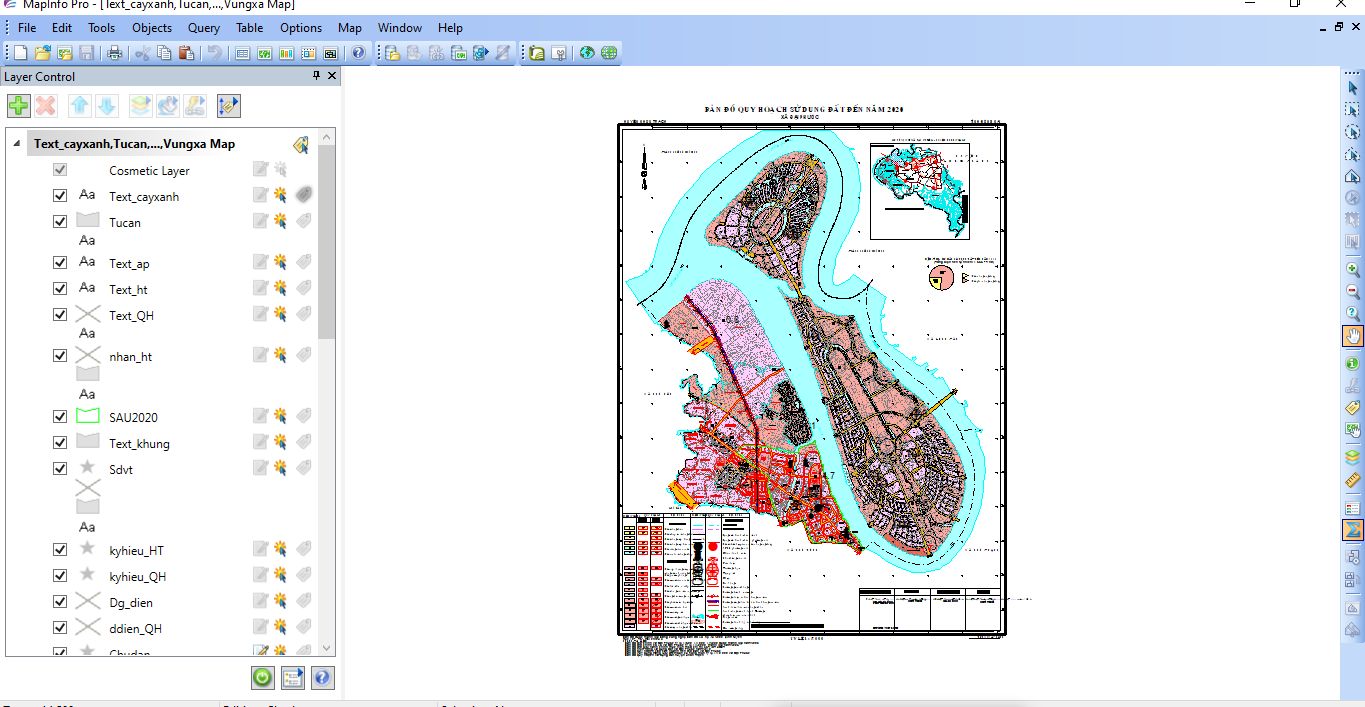Click the green power button below layers
The height and width of the screenshot is (707, 1365).
[262, 678]
